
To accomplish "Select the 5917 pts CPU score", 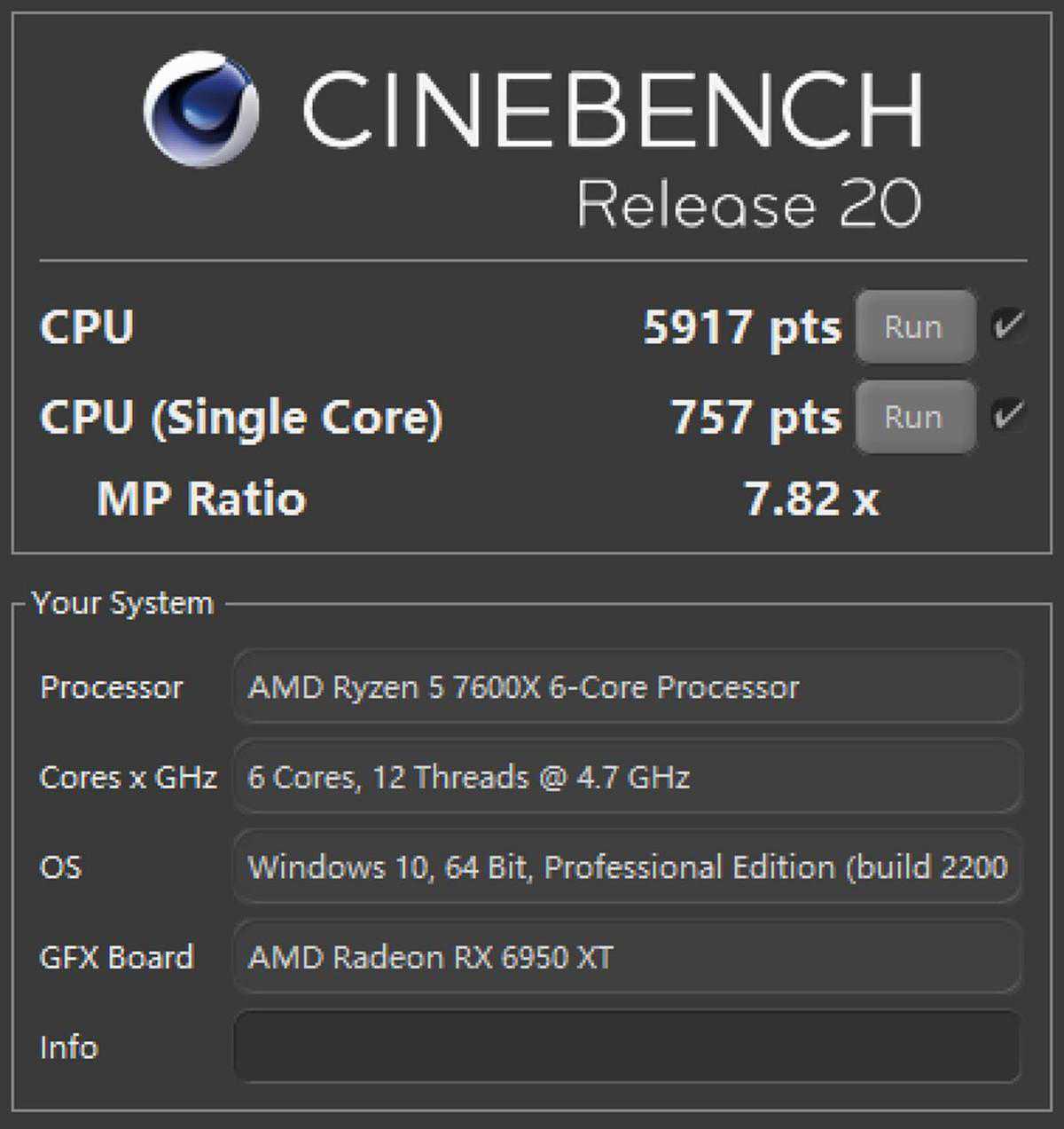I will [741, 327].
